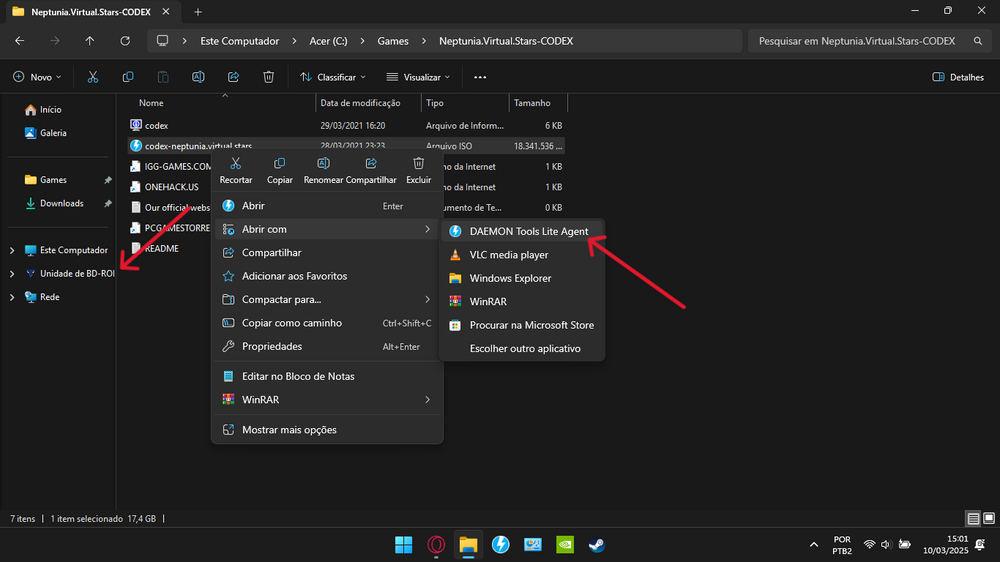
Task: Click Abrir in the context menu
Action: point(327,205)
